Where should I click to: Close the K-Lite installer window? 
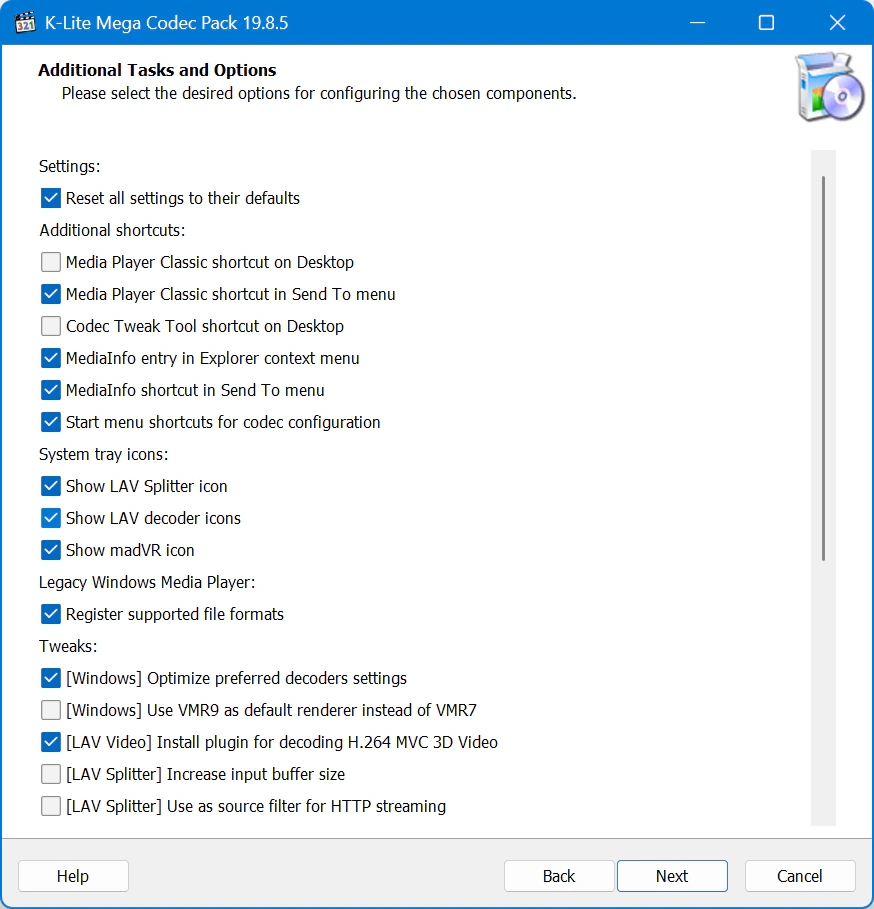point(837,23)
